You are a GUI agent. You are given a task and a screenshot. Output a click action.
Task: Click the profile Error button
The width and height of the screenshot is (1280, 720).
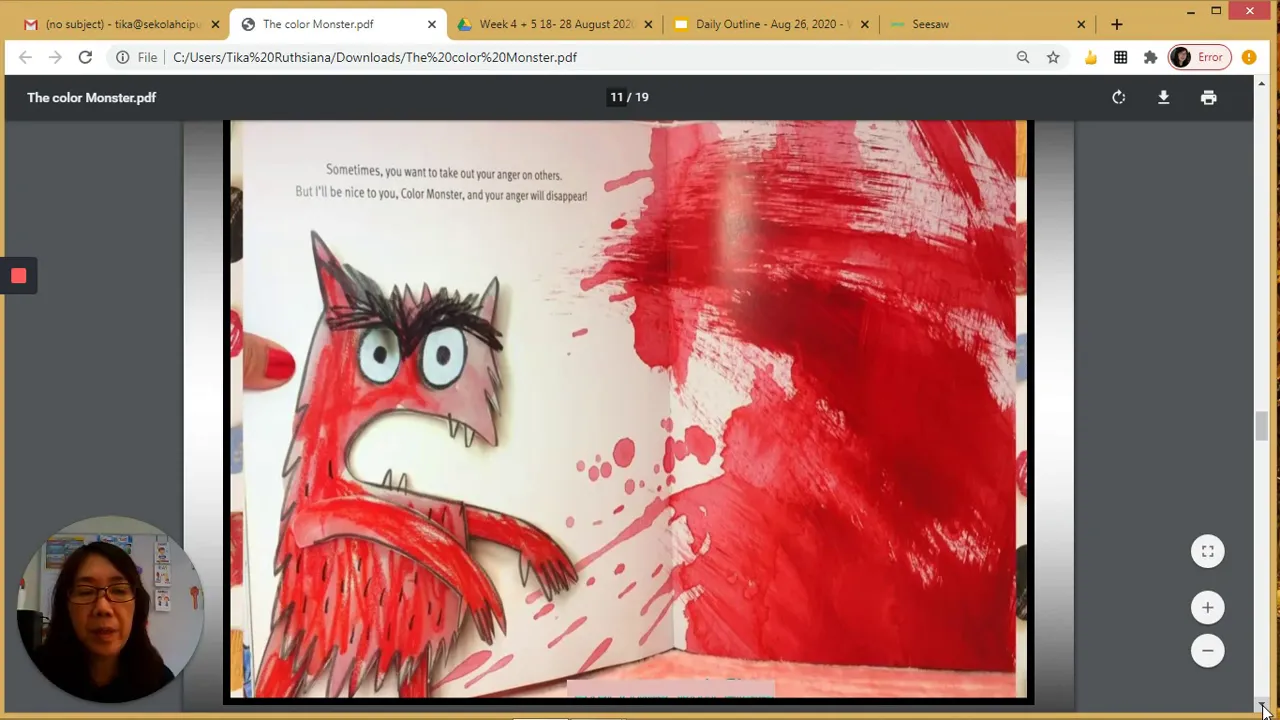pyautogui.click(x=1198, y=57)
